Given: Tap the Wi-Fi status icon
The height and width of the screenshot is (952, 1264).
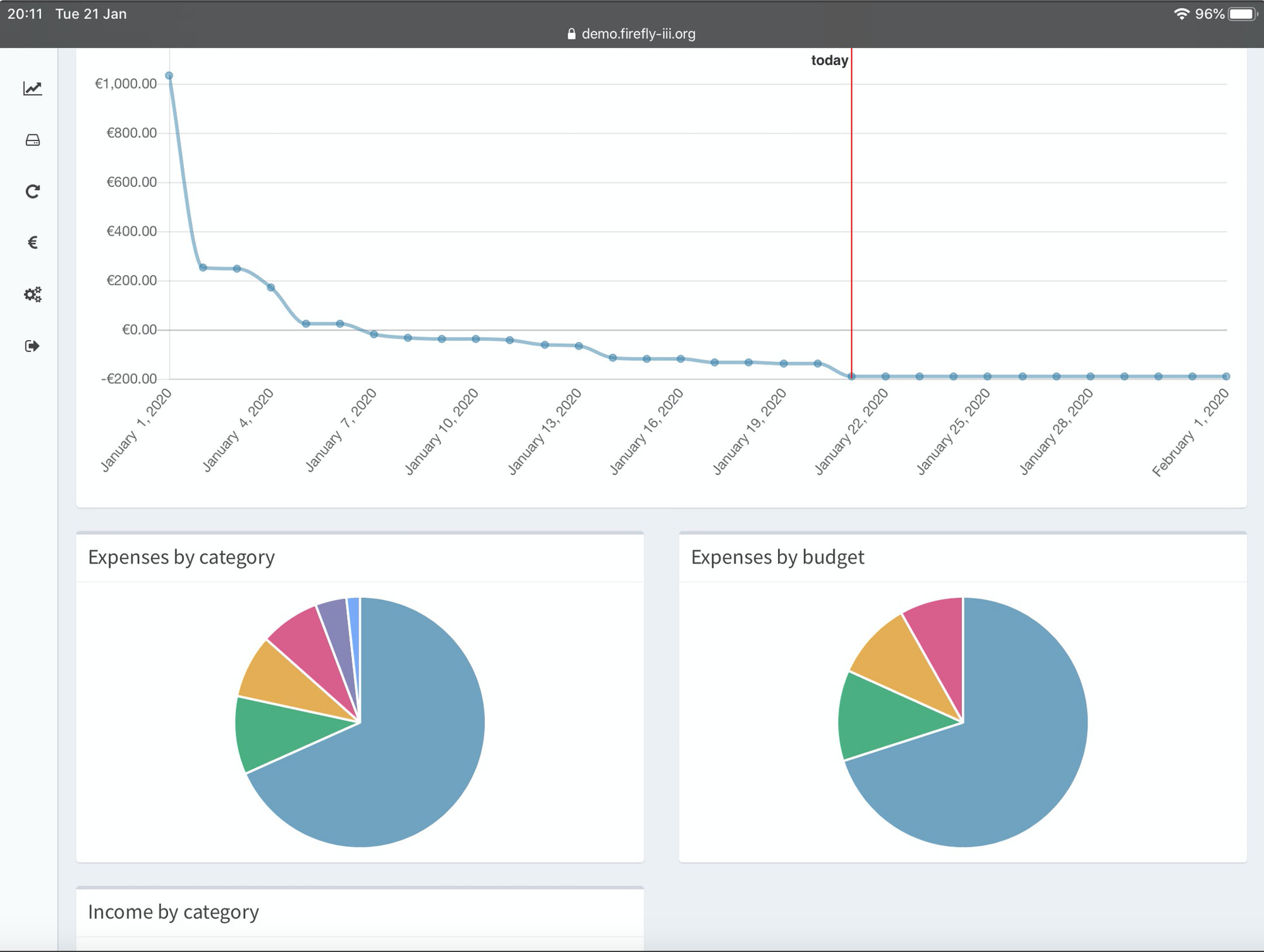Looking at the screenshot, I should point(1181,14).
